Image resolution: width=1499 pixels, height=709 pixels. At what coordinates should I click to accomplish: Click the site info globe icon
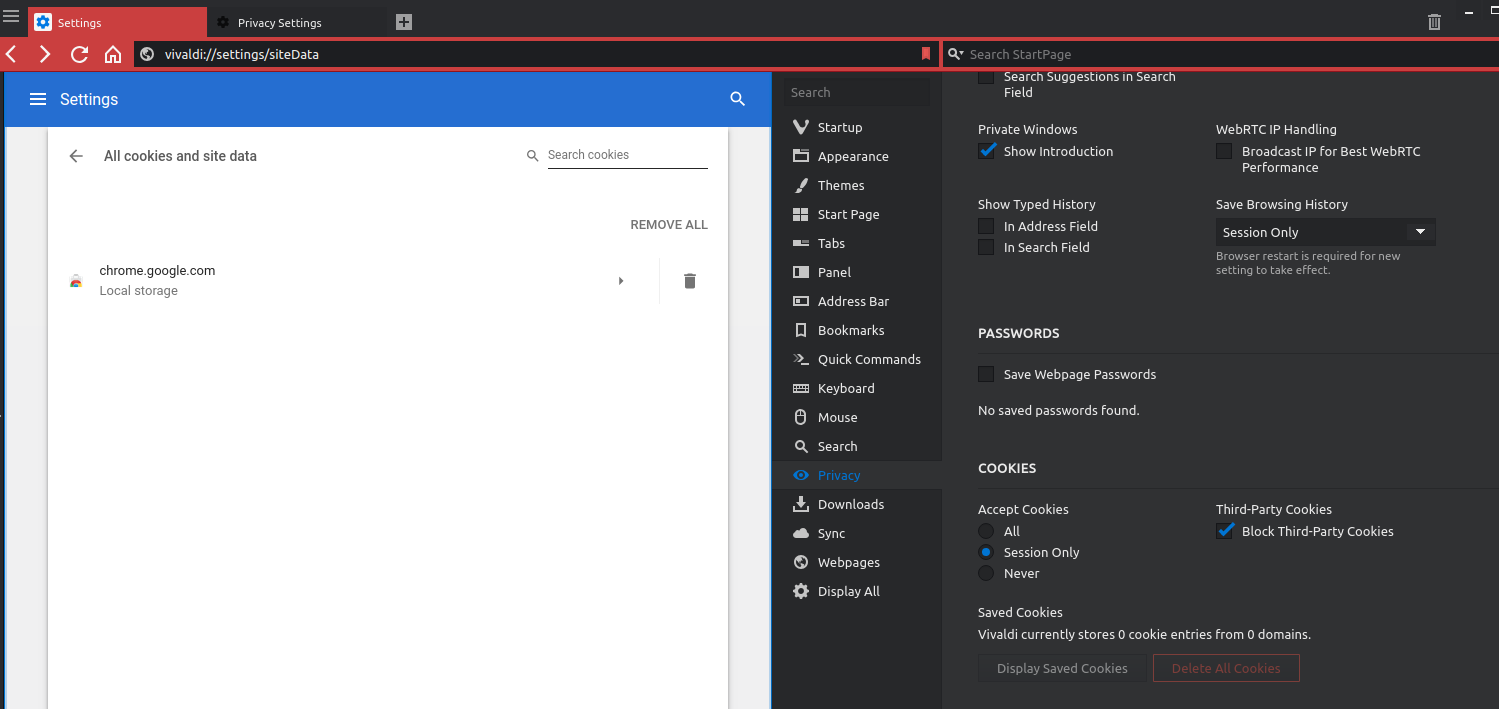(x=147, y=54)
